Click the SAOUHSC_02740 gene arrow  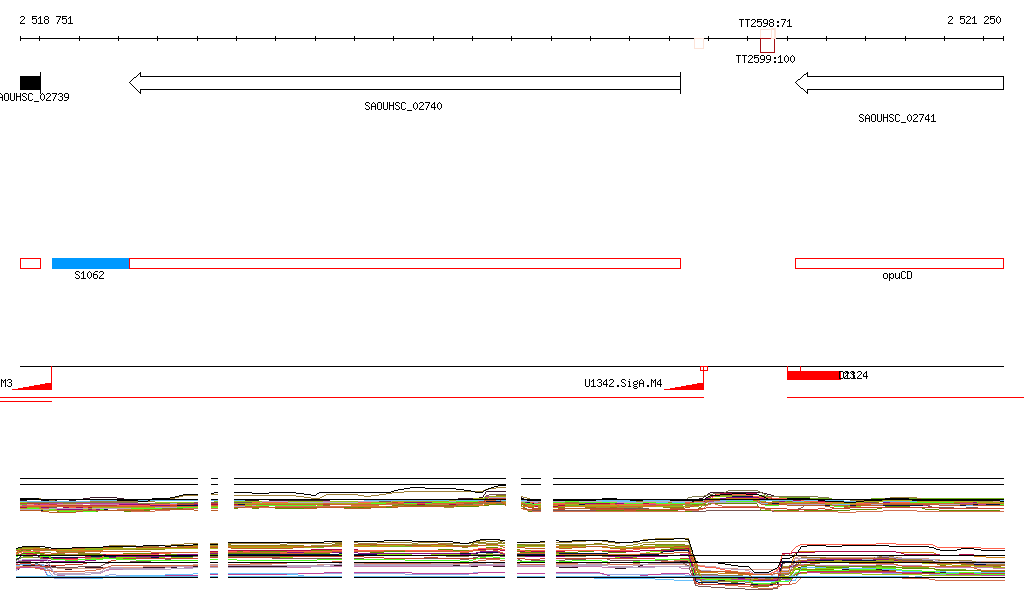405,83
